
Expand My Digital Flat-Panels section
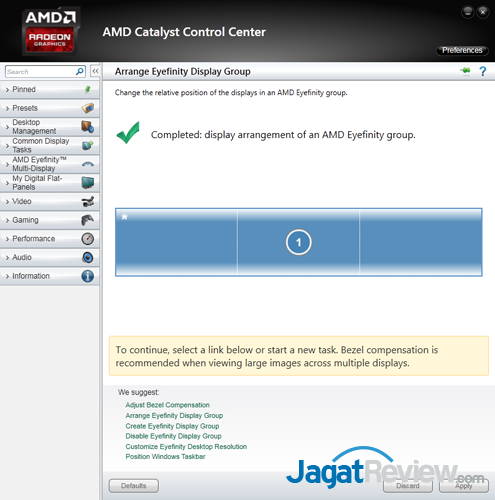point(50,183)
